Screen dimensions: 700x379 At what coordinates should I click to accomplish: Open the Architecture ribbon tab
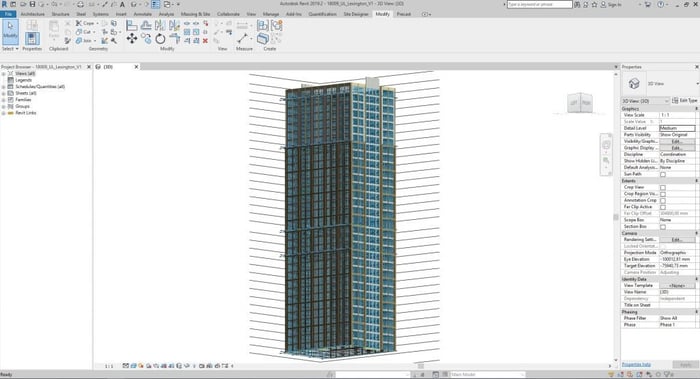(x=33, y=14)
